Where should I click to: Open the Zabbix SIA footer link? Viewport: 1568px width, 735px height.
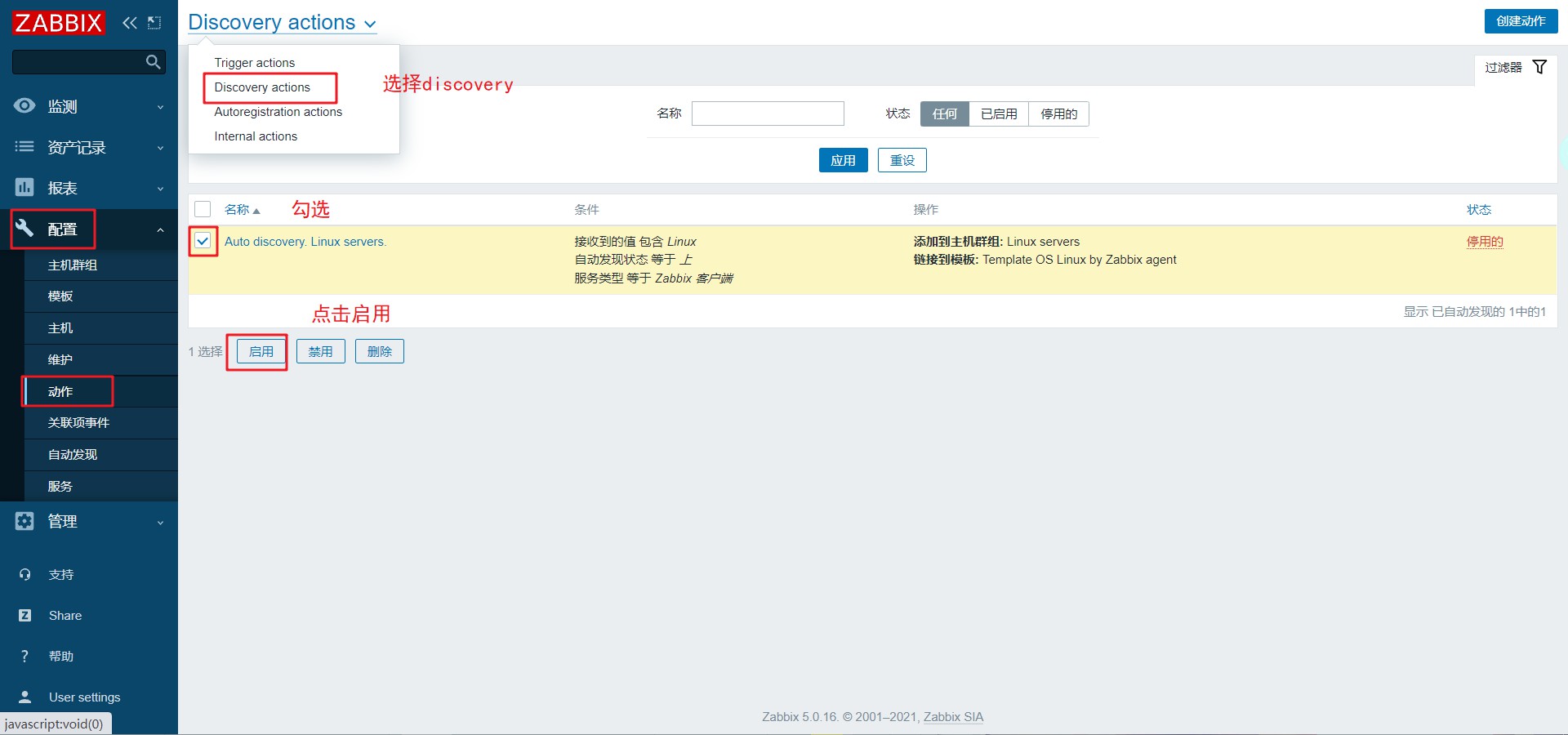point(953,717)
